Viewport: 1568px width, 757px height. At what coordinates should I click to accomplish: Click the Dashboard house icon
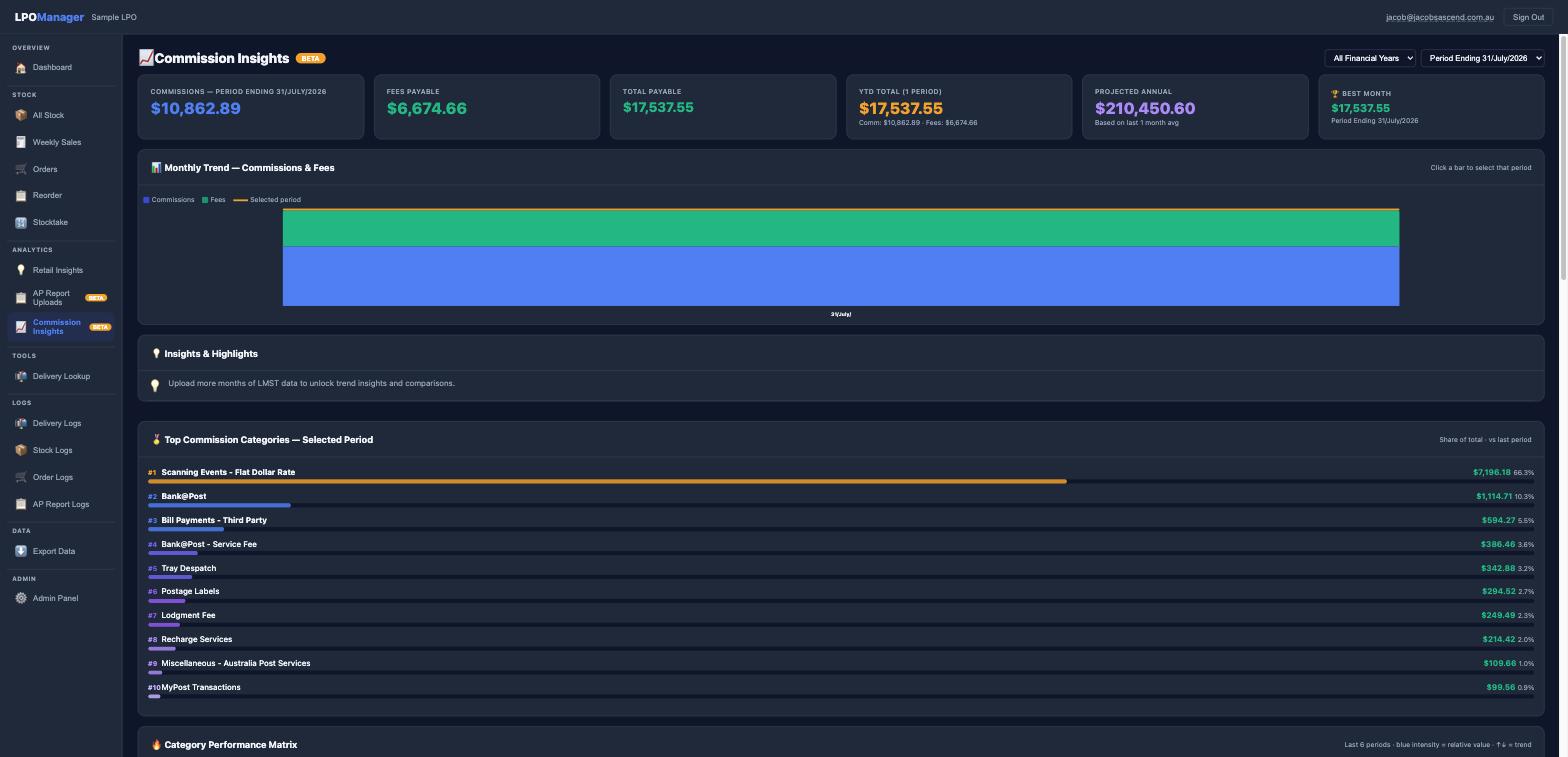click(x=21, y=68)
